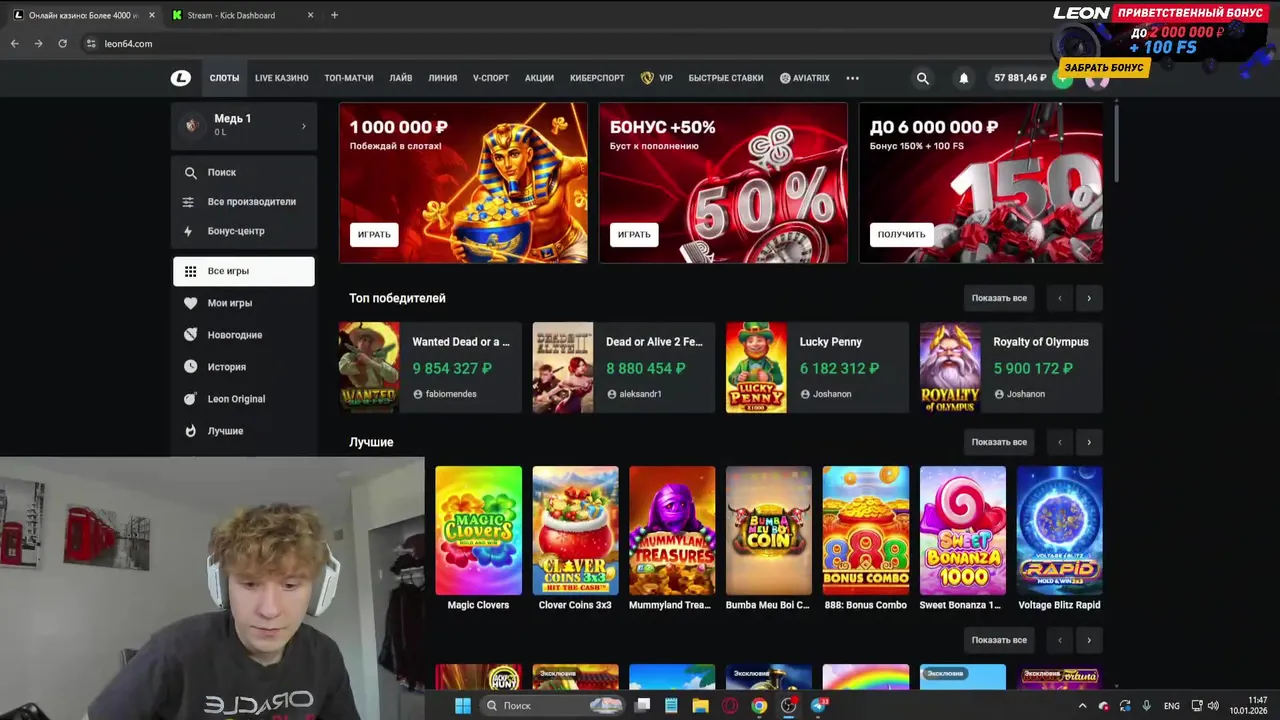
Task: Open Opera from the taskbar
Action: 730,706
